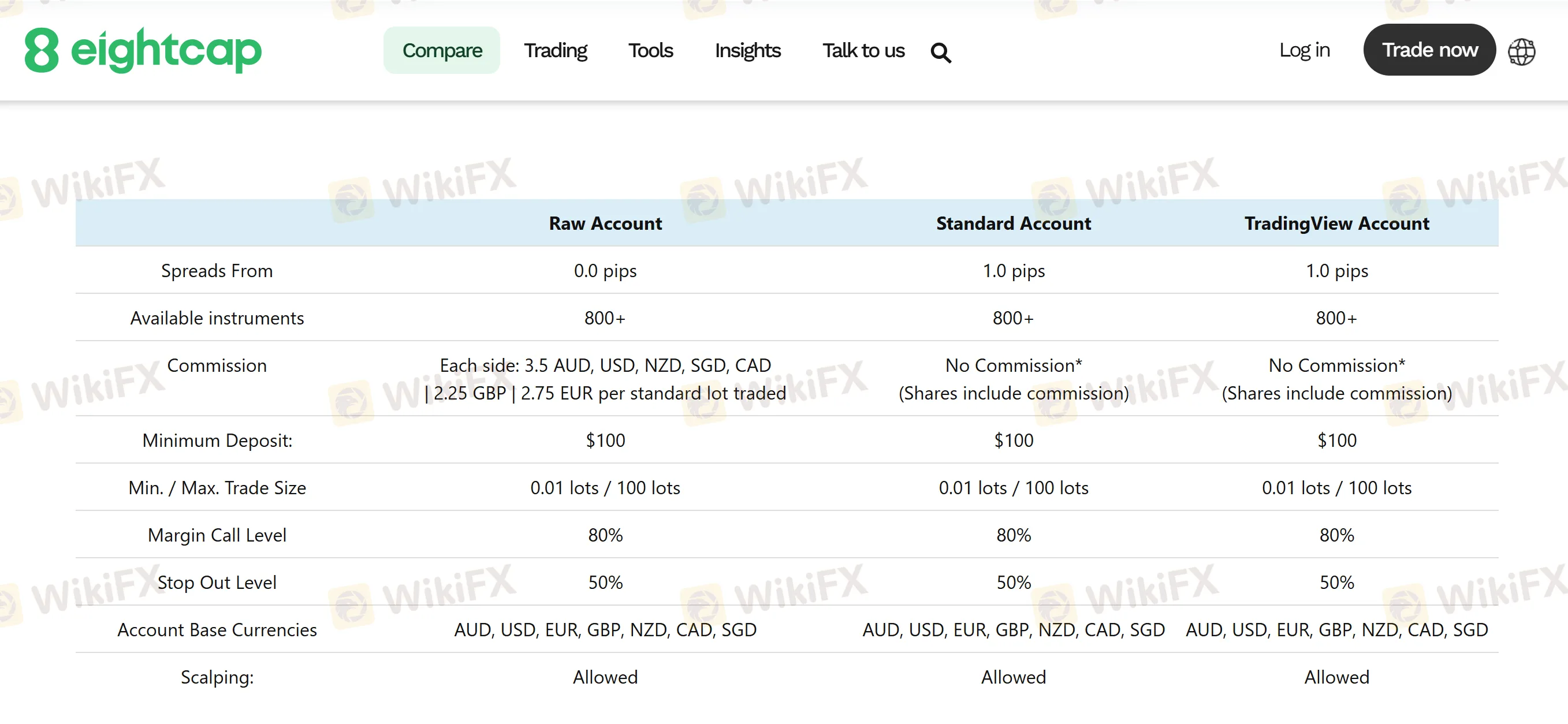The height and width of the screenshot is (724, 1568).
Task: Select the Standard Account column header
Action: pos(1014,223)
